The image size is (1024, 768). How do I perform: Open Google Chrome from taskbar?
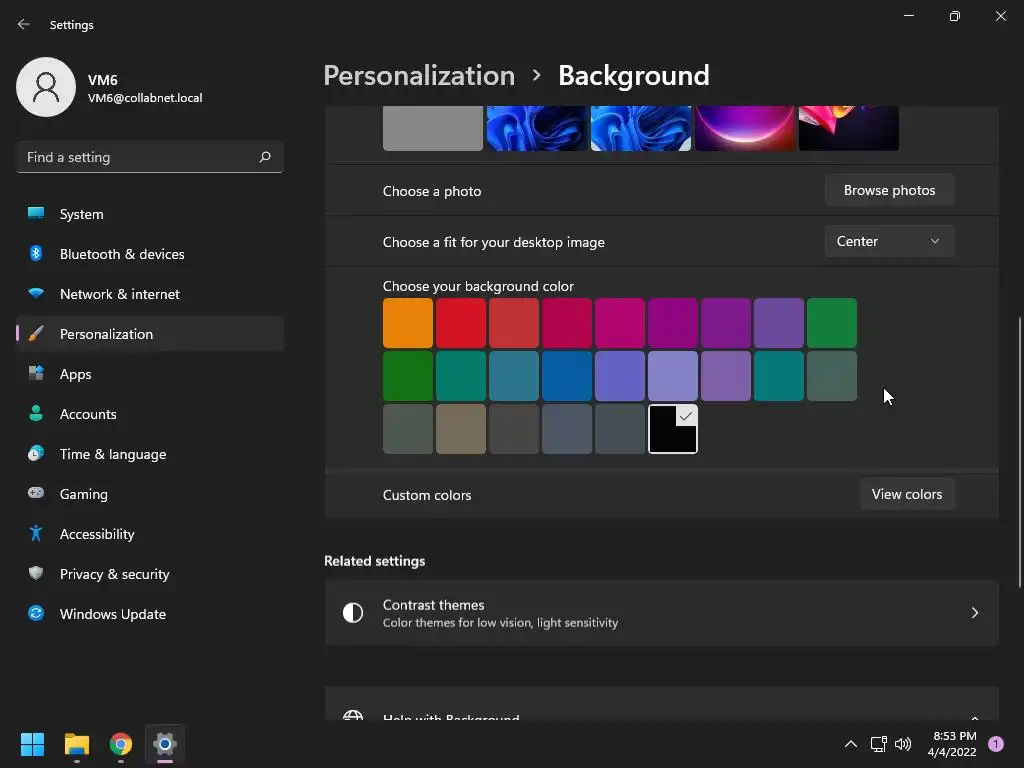[x=121, y=744]
